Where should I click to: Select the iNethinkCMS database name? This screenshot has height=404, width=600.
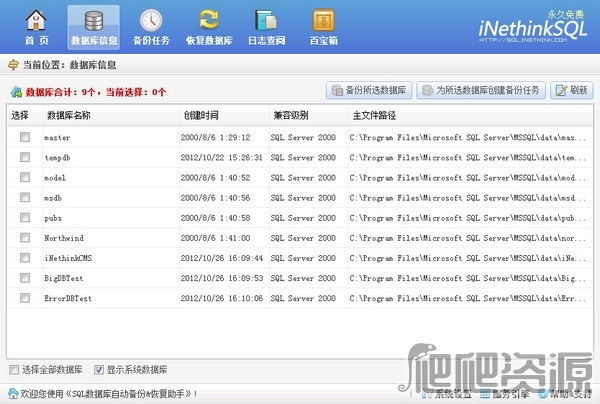point(68,258)
